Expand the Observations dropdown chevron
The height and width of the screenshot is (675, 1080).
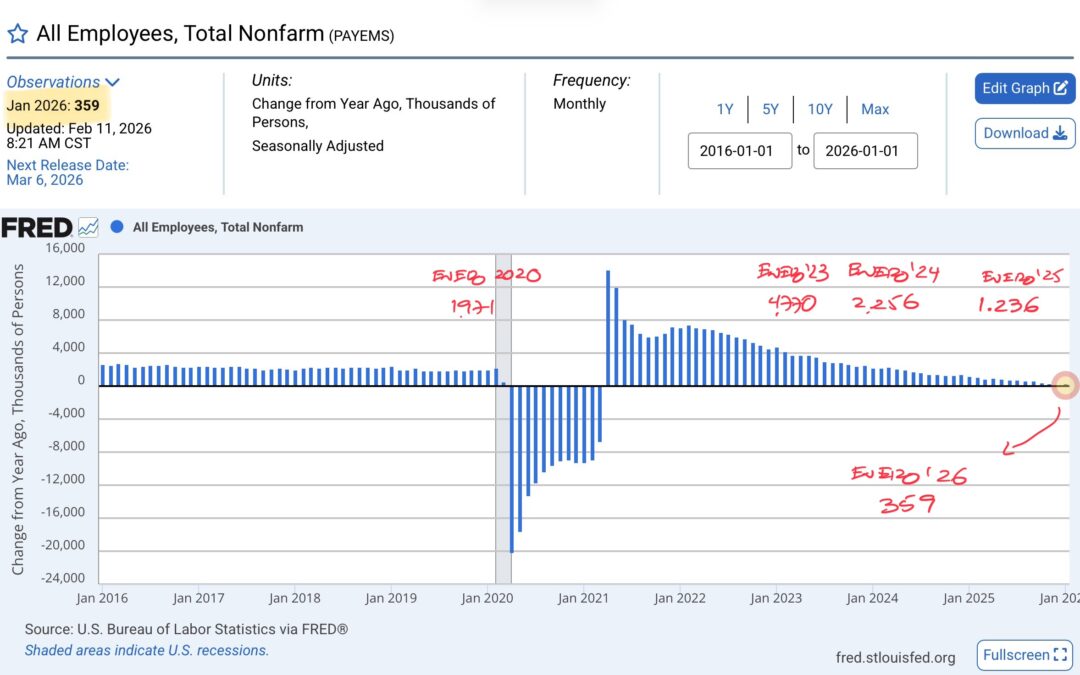tap(112, 82)
